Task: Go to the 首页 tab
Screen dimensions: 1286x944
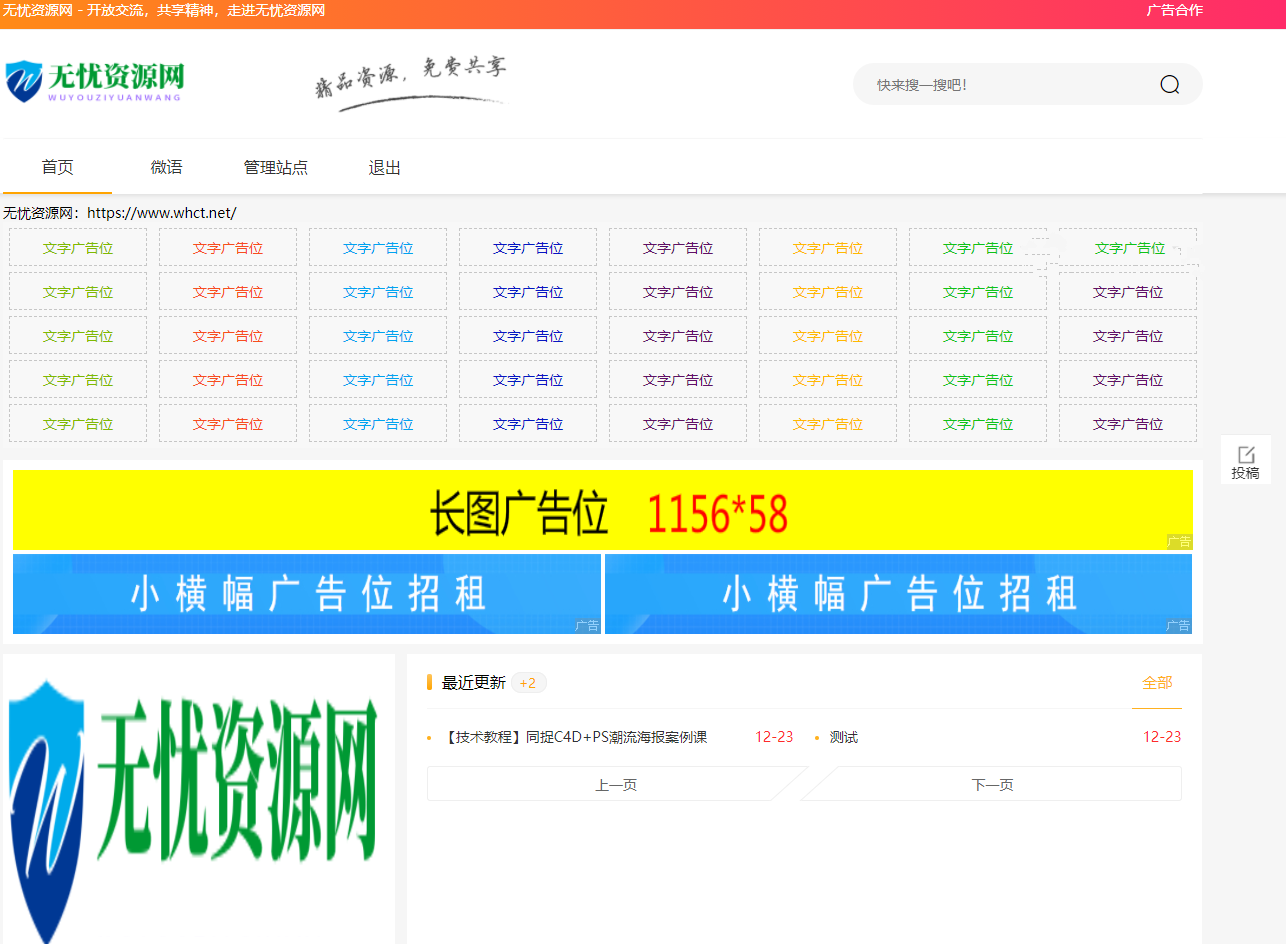Action: point(57,168)
